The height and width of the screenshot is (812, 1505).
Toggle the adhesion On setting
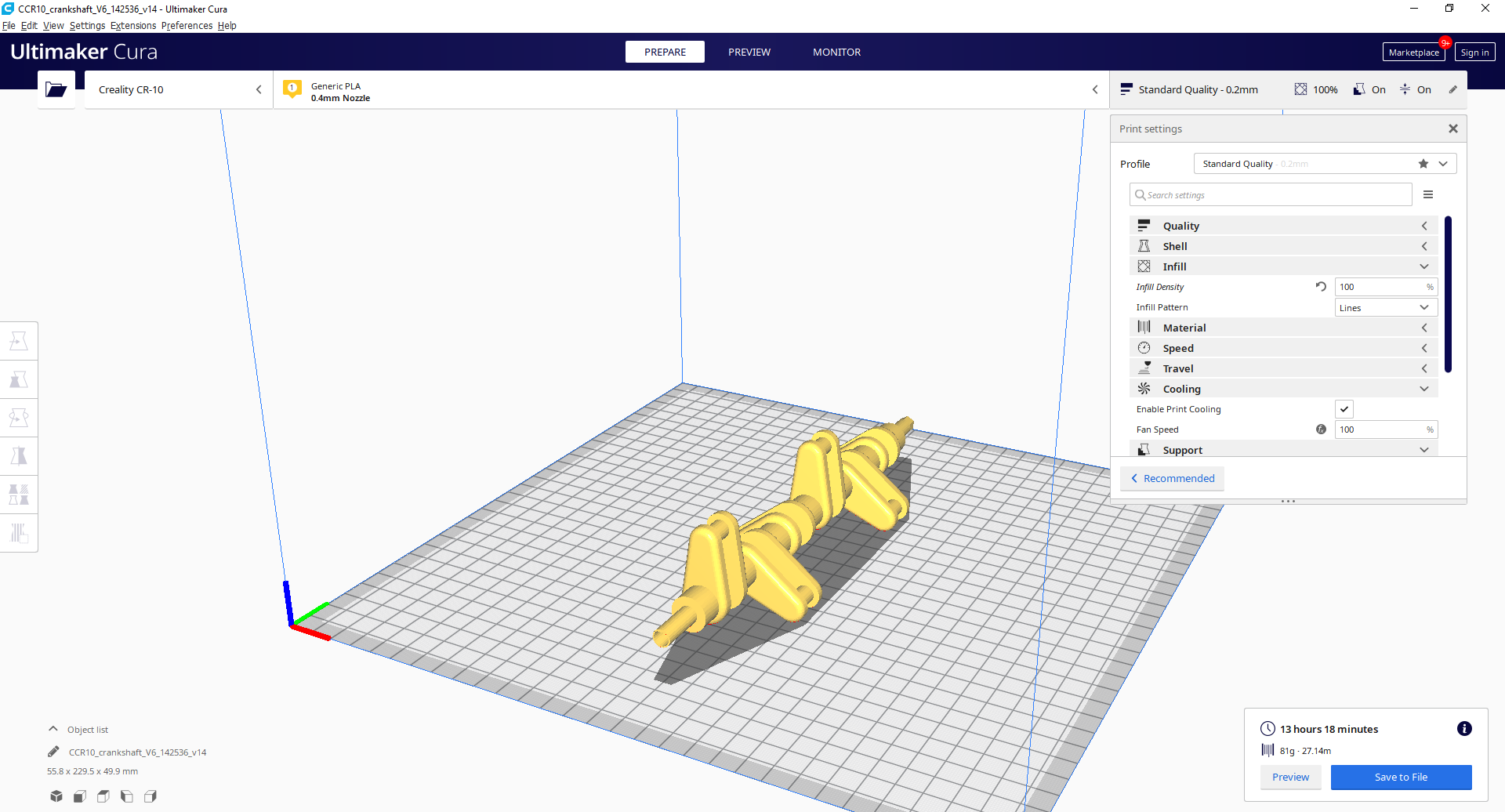click(x=1417, y=89)
